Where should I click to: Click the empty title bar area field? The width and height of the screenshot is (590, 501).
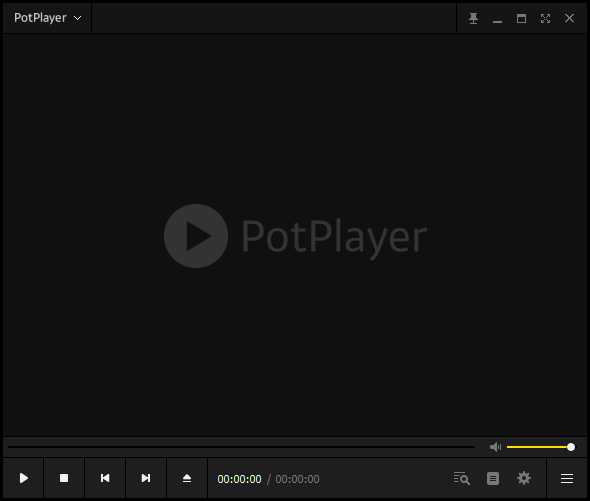(x=274, y=18)
